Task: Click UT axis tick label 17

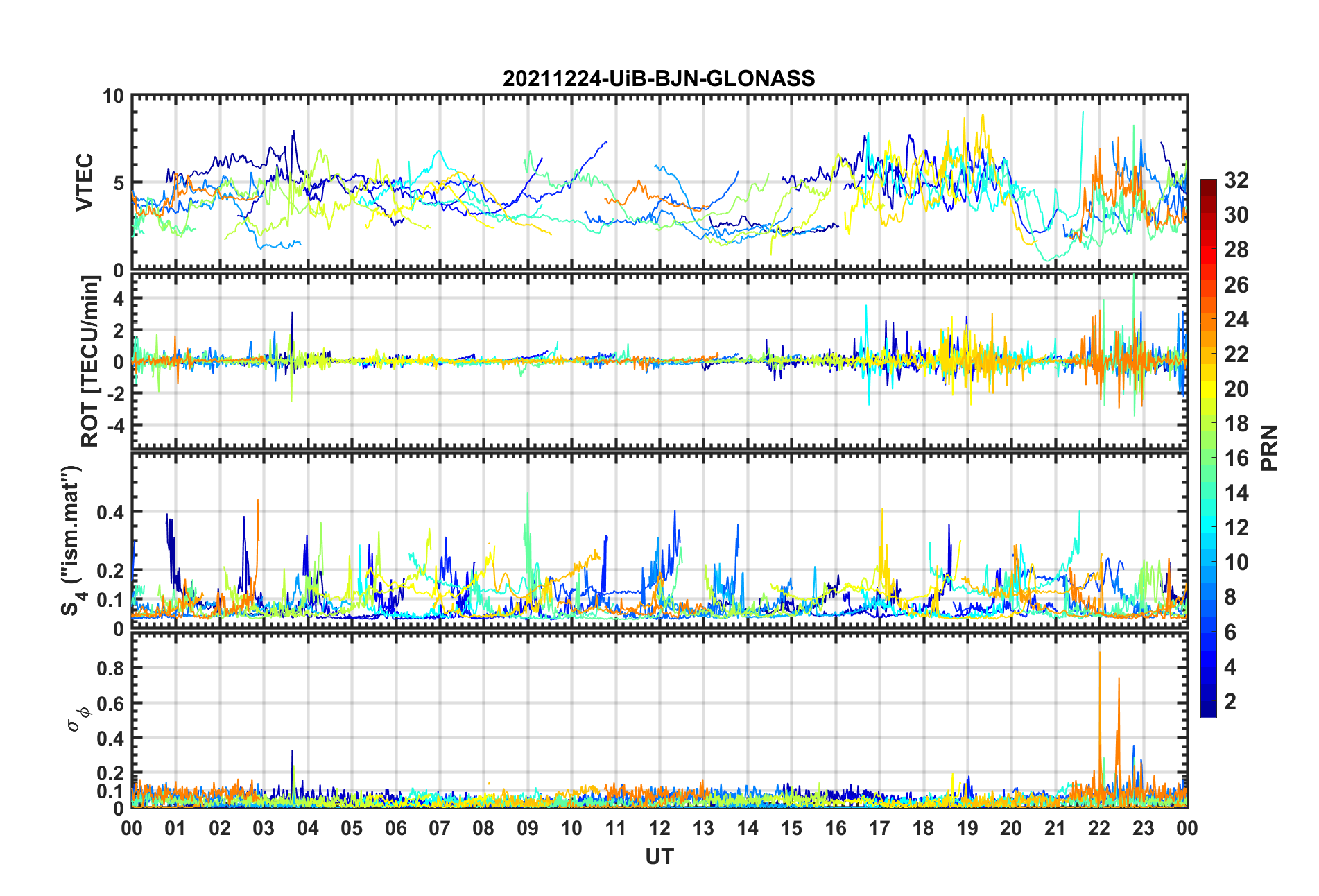Action: click(879, 828)
